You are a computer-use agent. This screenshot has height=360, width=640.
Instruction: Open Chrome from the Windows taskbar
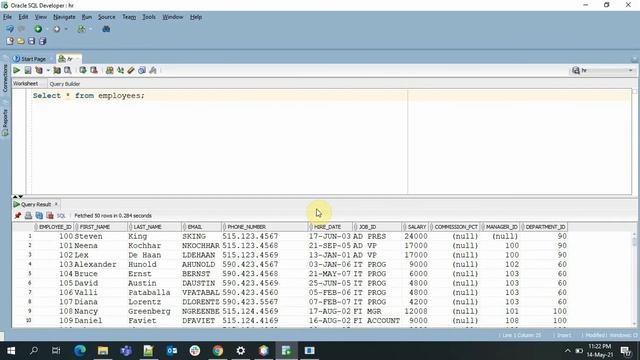tap(218, 351)
